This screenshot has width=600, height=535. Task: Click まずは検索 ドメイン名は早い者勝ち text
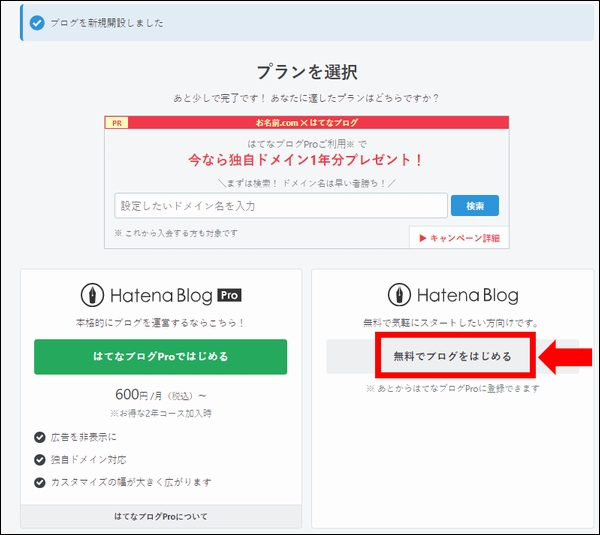pyautogui.click(x=307, y=184)
